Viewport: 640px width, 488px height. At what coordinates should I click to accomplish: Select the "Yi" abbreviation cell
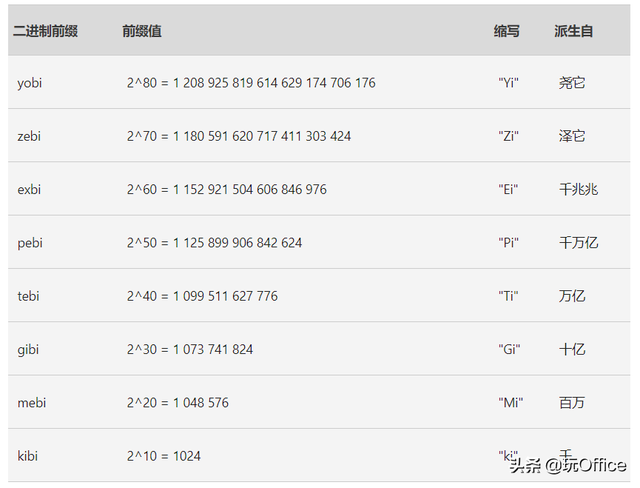click(509, 83)
